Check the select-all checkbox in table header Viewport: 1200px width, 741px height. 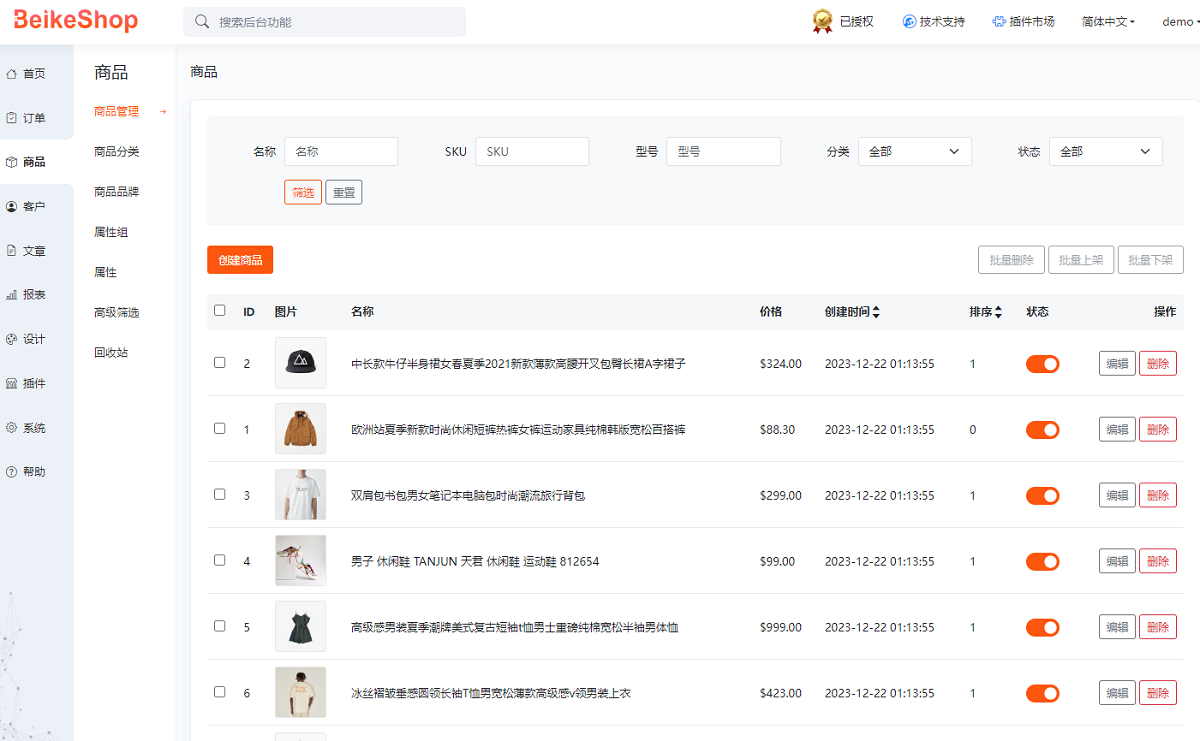(x=220, y=310)
